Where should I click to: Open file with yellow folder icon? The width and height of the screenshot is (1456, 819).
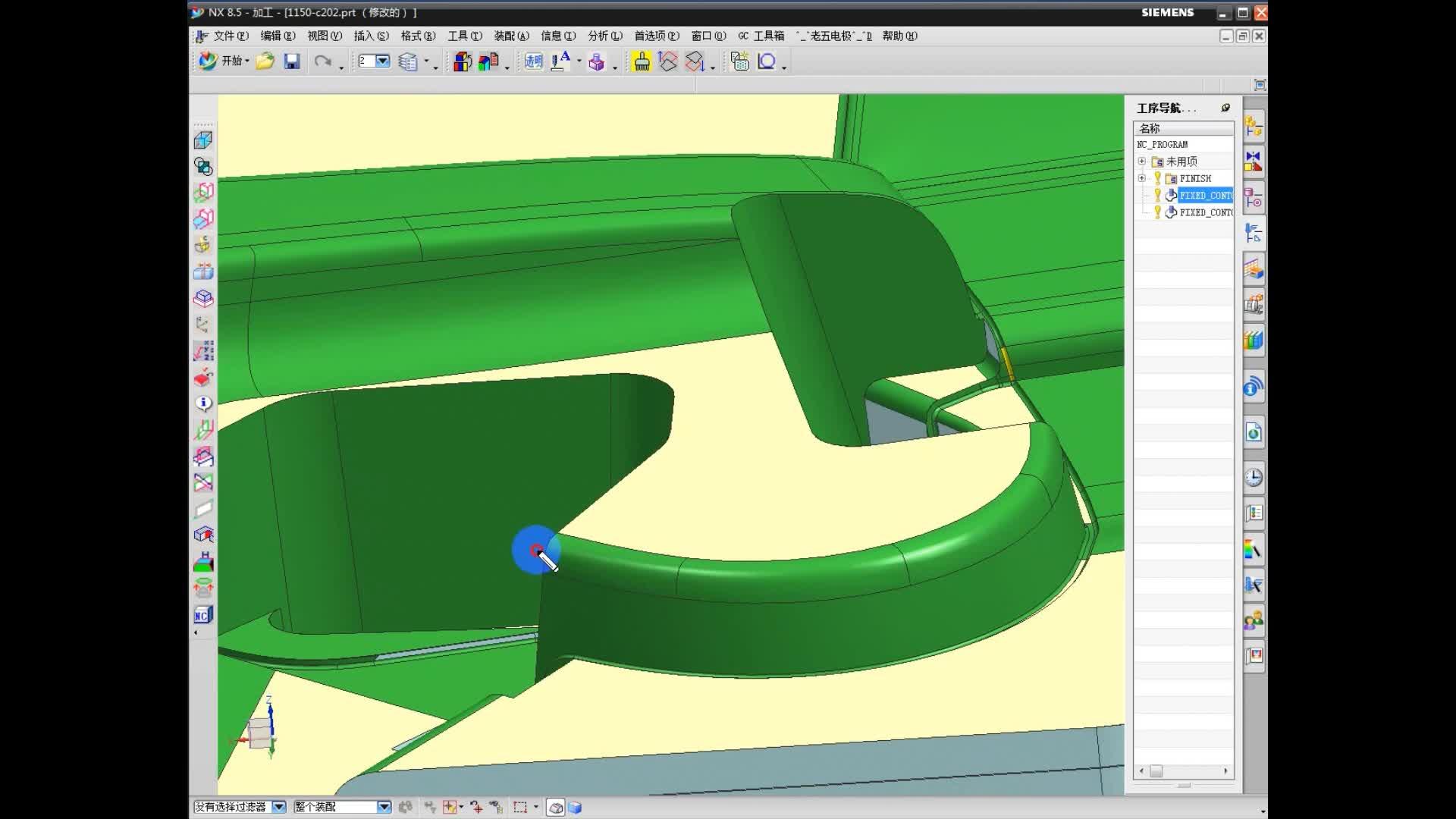point(265,61)
